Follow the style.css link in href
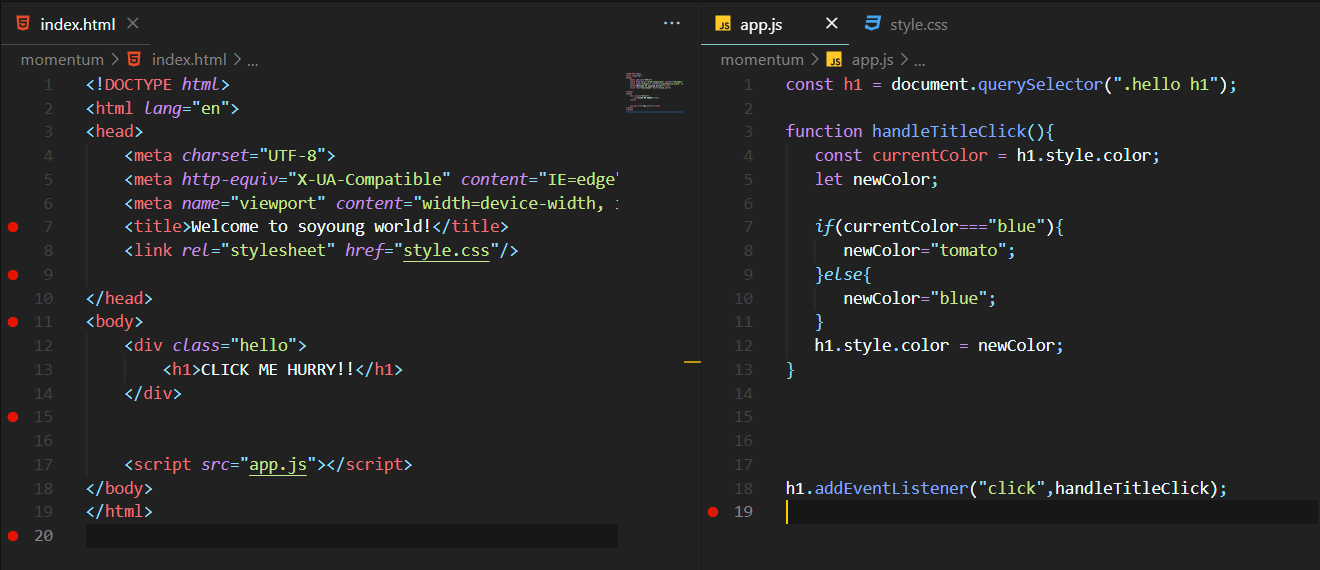Image resolution: width=1320 pixels, height=570 pixels. [x=446, y=250]
